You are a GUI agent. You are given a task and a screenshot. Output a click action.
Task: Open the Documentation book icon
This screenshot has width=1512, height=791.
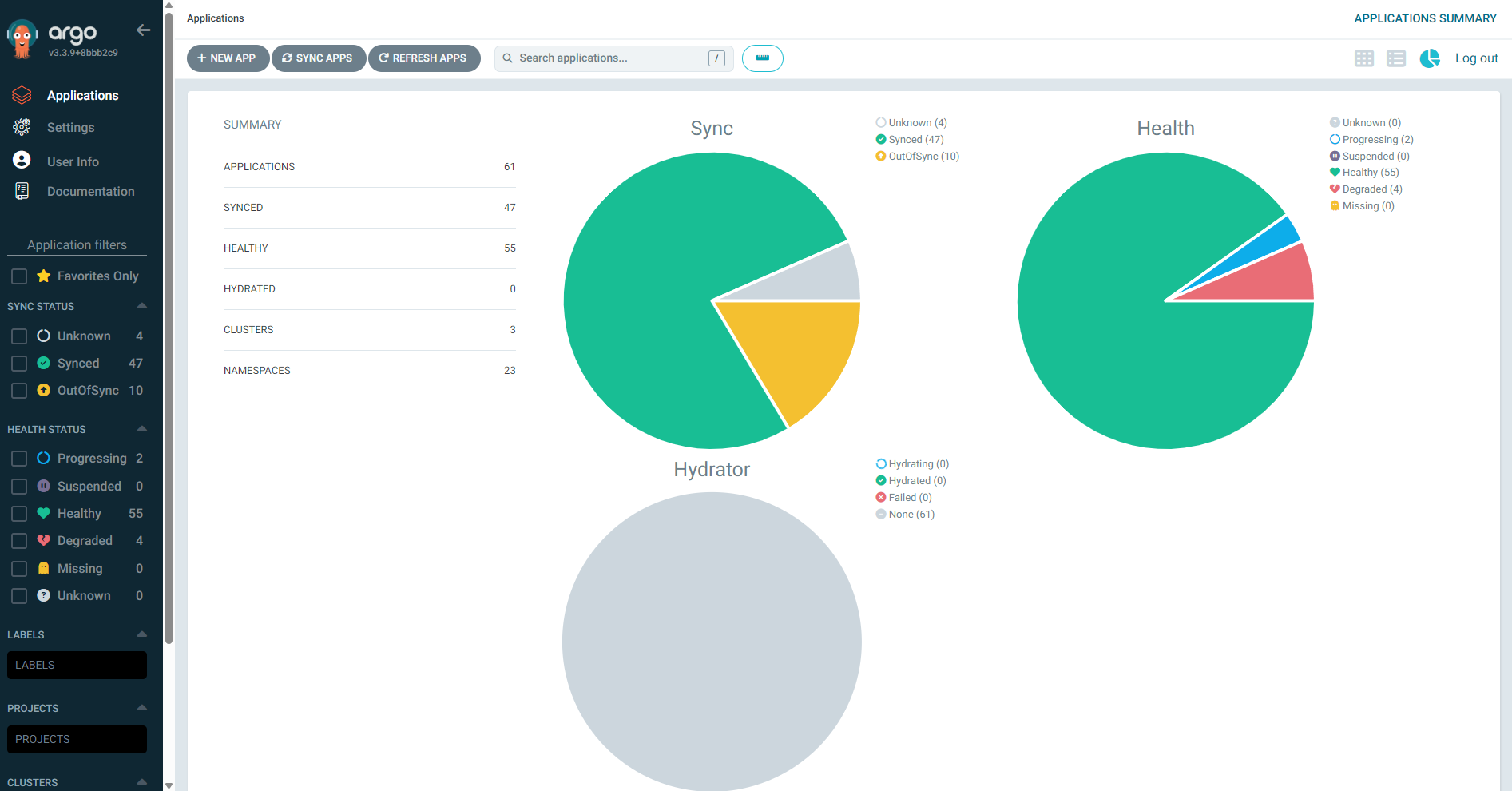(x=22, y=191)
